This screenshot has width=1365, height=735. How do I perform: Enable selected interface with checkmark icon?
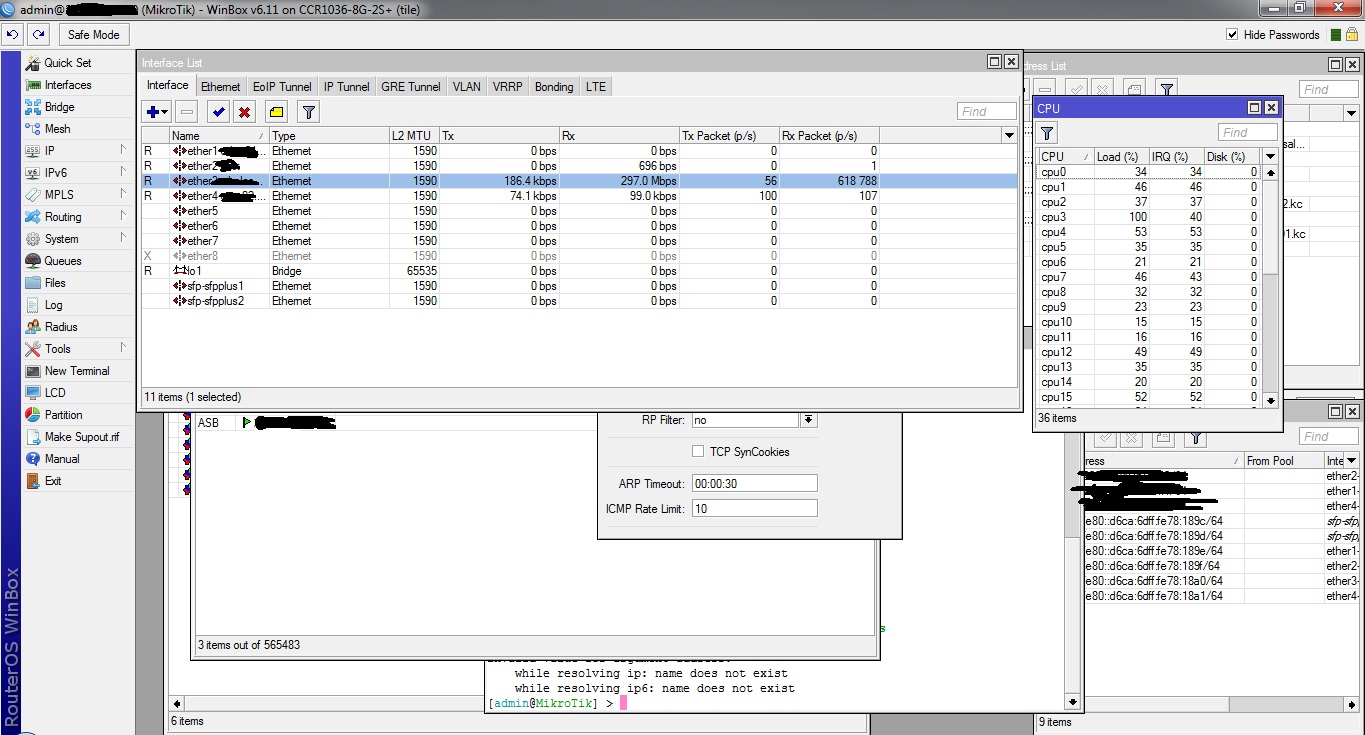(x=217, y=111)
